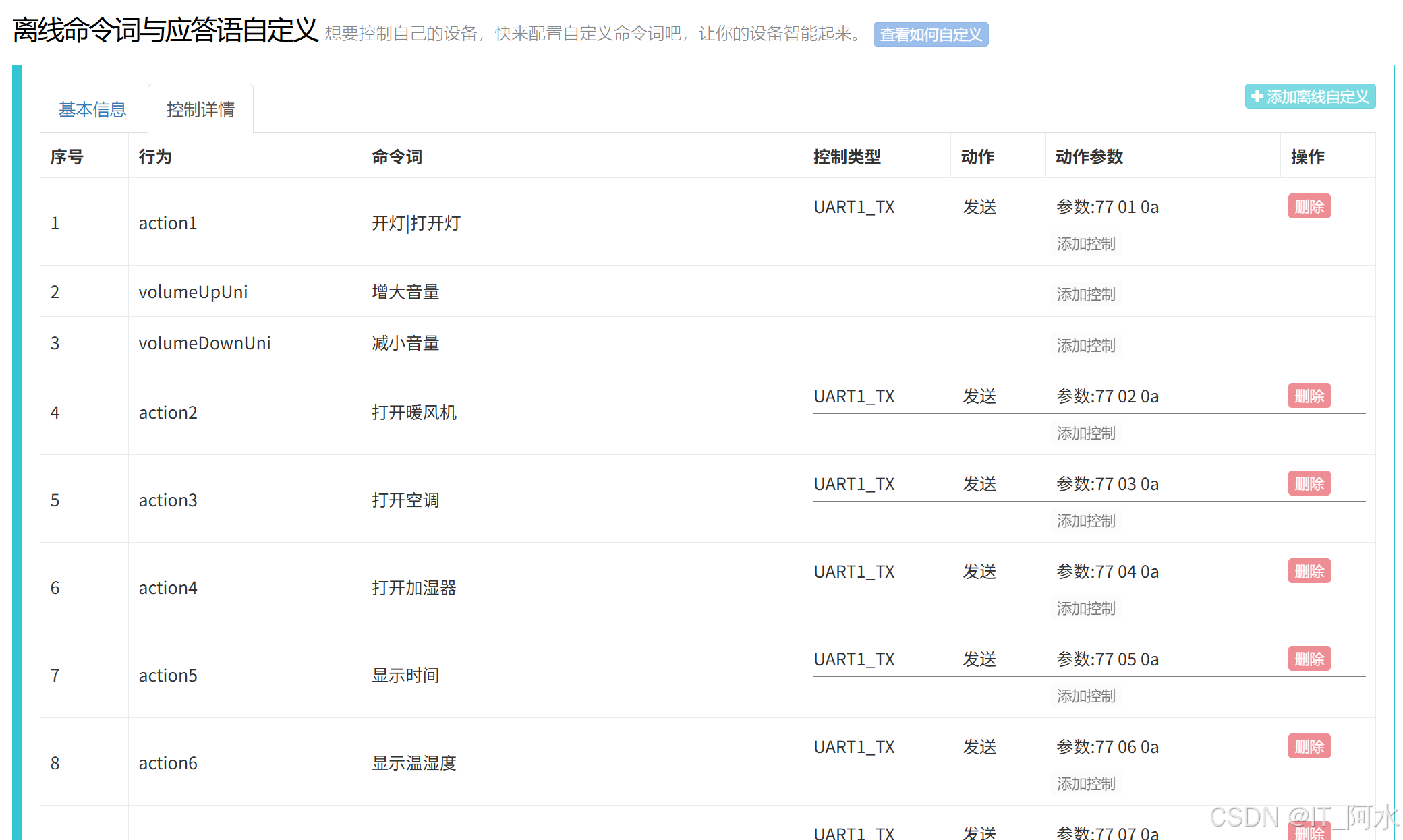The width and height of the screenshot is (1403, 840).
Task: Delete the 77 06 0a control entry
Action: pyautogui.click(x=1309, y=746)
